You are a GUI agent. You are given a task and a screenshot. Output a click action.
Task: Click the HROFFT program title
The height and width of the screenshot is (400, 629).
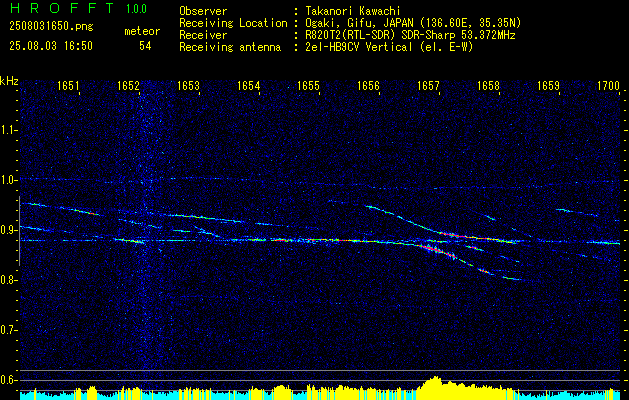coord(62,8)
